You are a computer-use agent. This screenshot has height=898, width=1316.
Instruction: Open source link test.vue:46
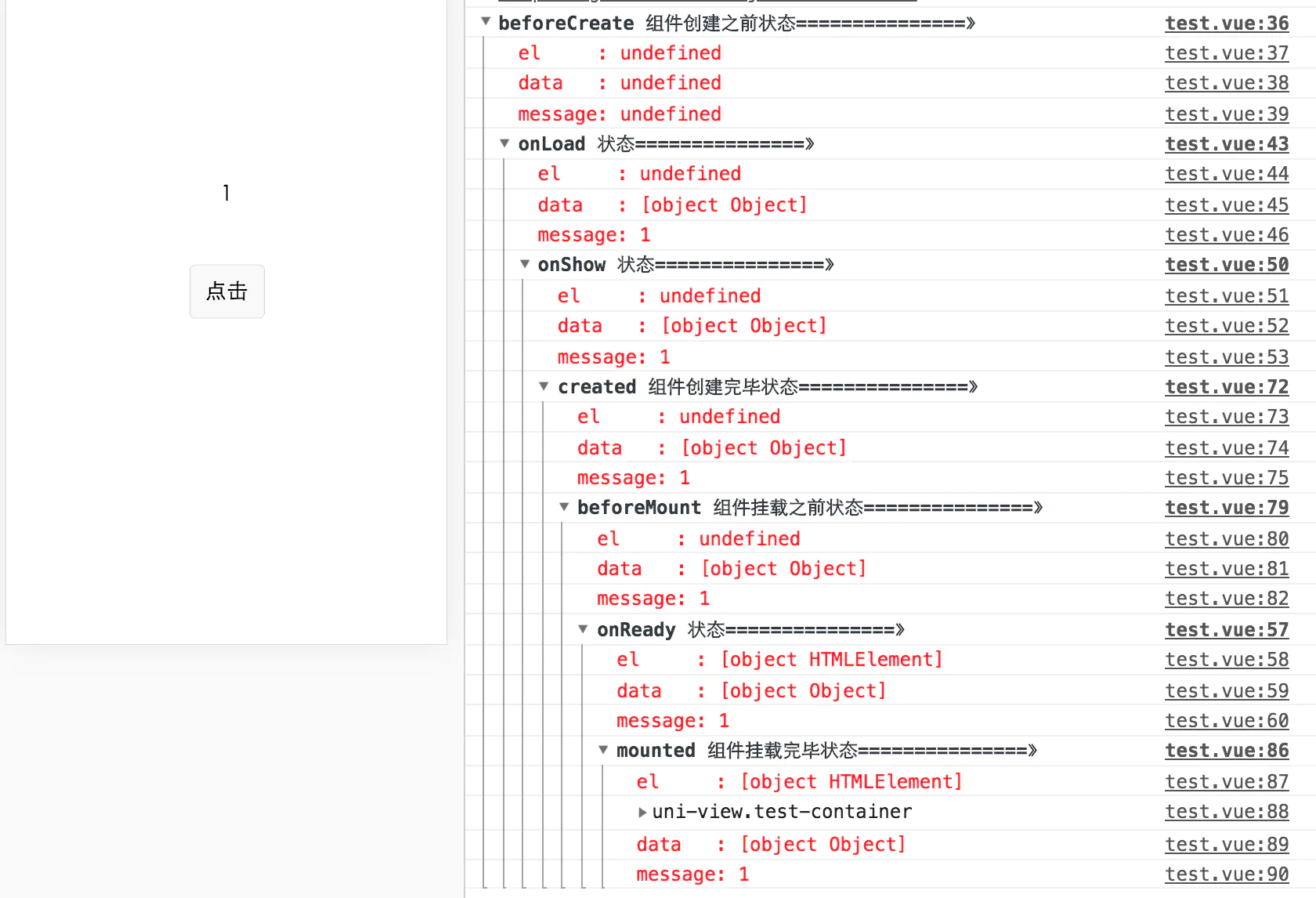coord(1227,235)
